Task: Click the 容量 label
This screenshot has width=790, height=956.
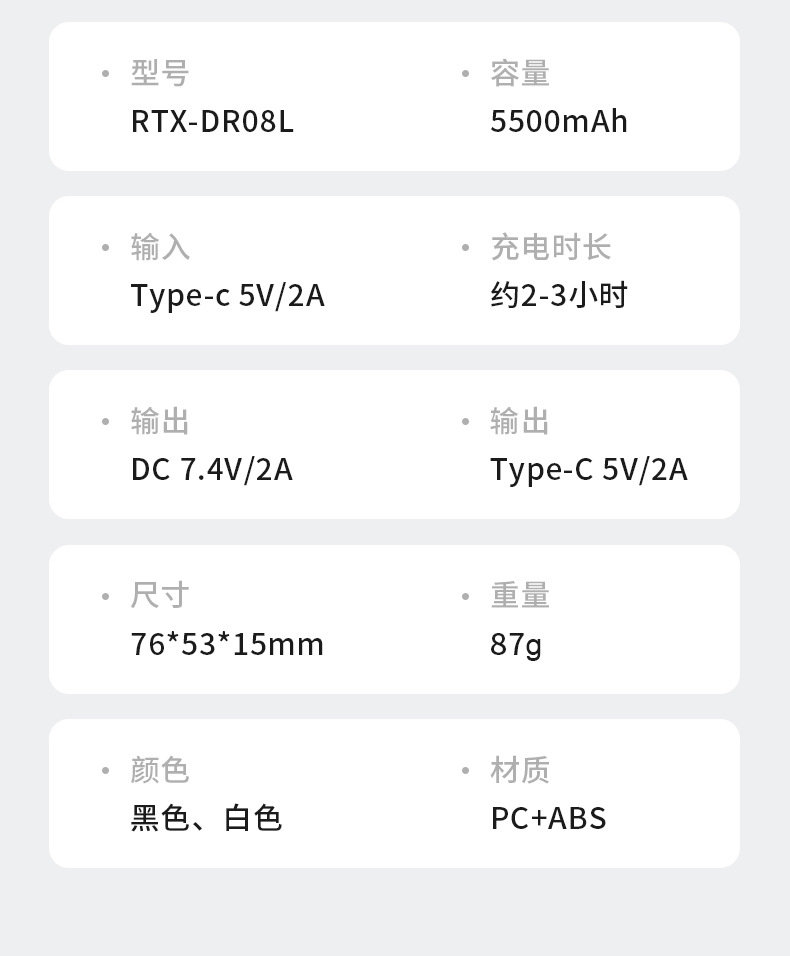Action: point(520,73)
